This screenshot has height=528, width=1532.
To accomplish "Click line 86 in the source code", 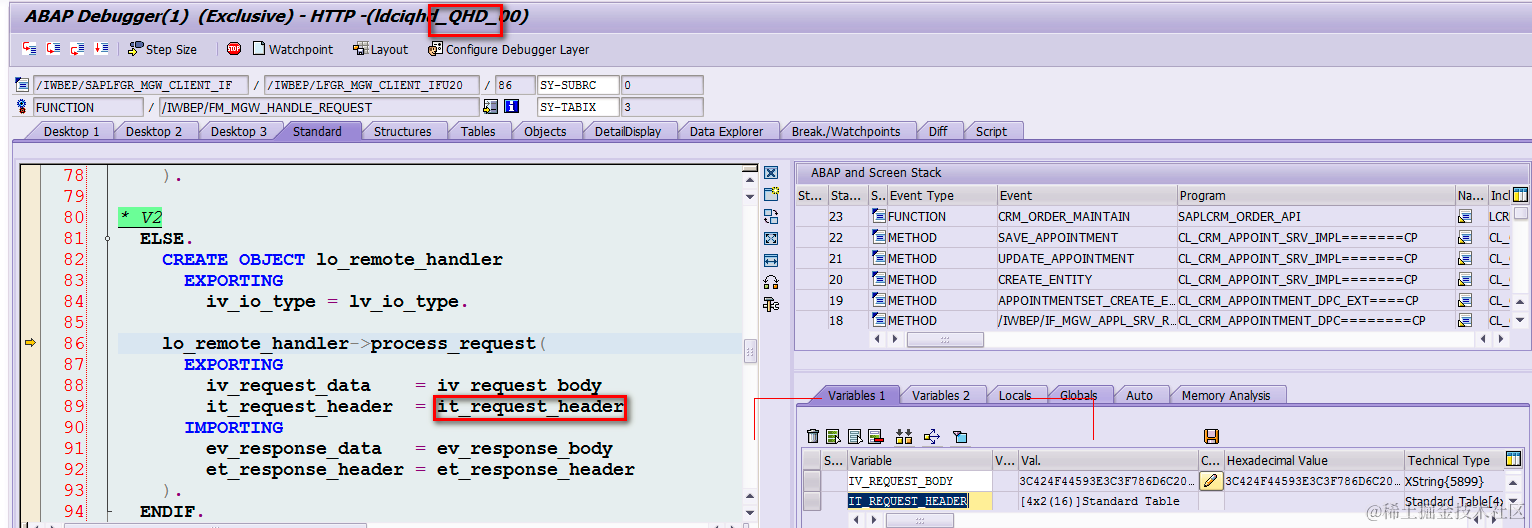I will click(430, 343).
